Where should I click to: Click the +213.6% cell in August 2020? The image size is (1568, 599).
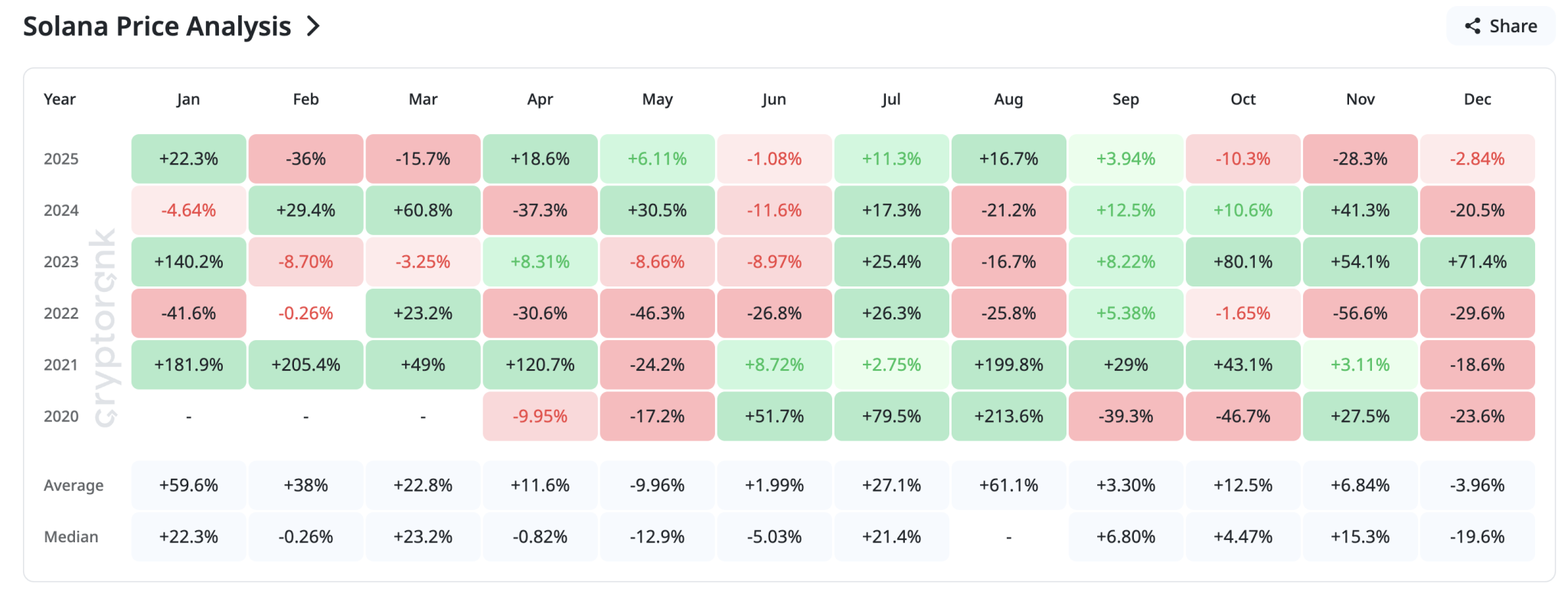point(1008,416)
